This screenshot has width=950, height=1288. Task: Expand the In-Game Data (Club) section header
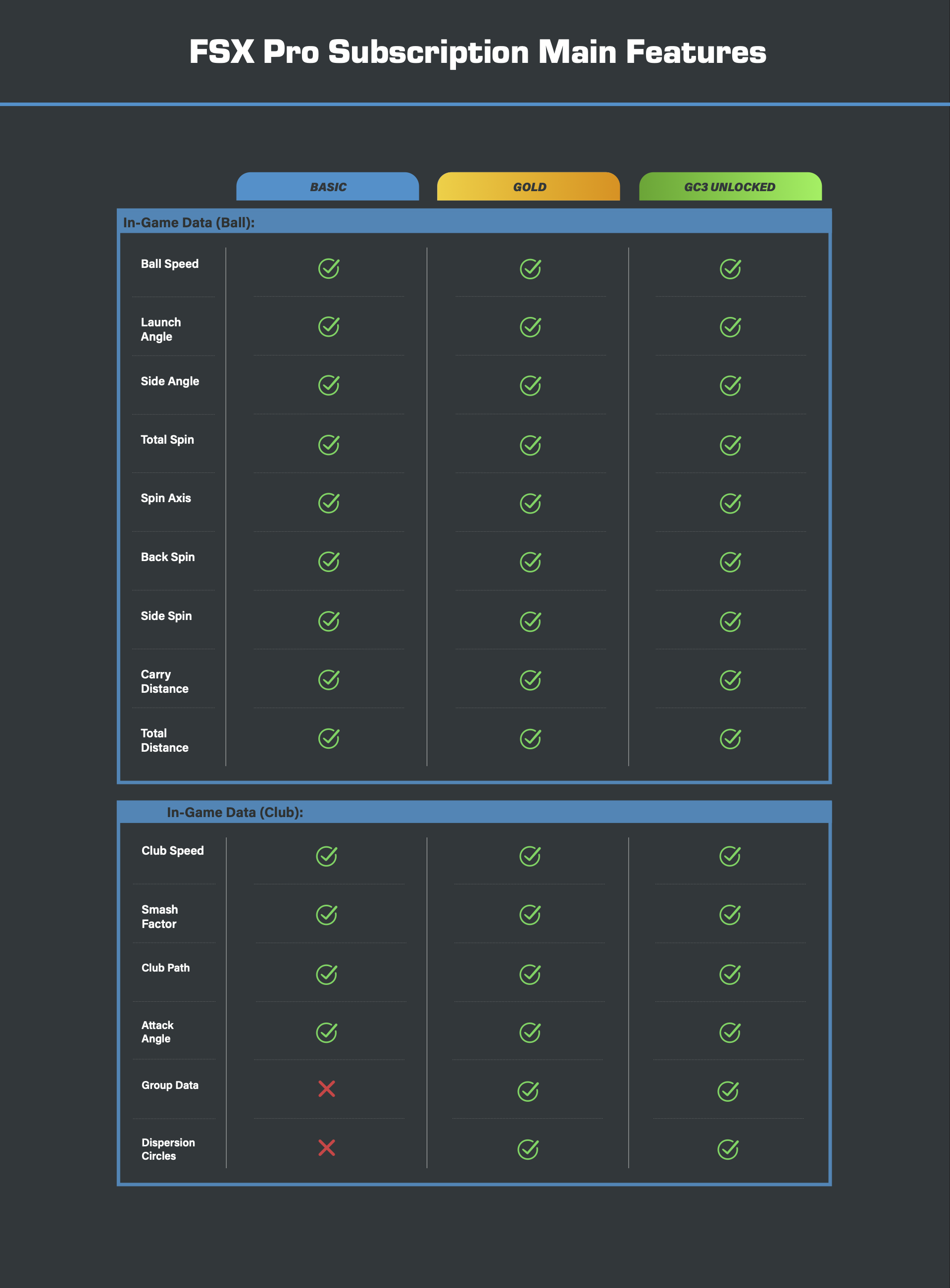pyautogui.click(x=234, y=812)
